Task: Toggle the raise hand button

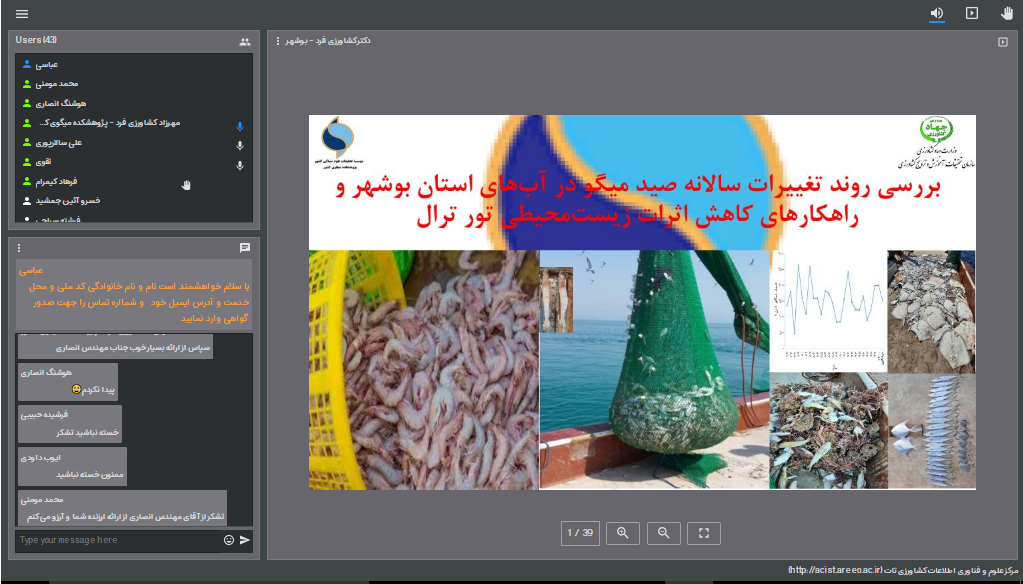Action: pos(1006,14)
